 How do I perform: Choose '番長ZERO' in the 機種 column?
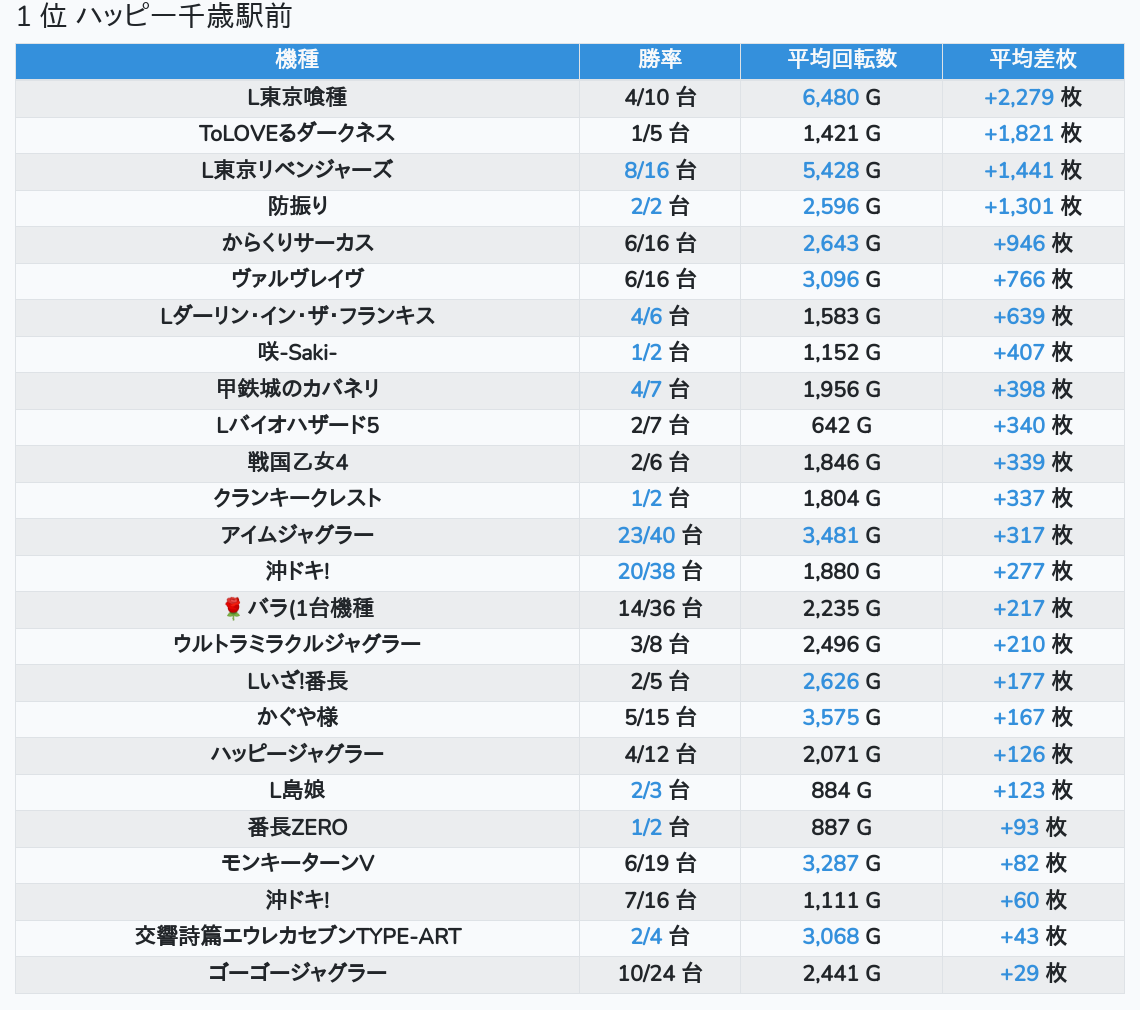(x=297, y=827)
